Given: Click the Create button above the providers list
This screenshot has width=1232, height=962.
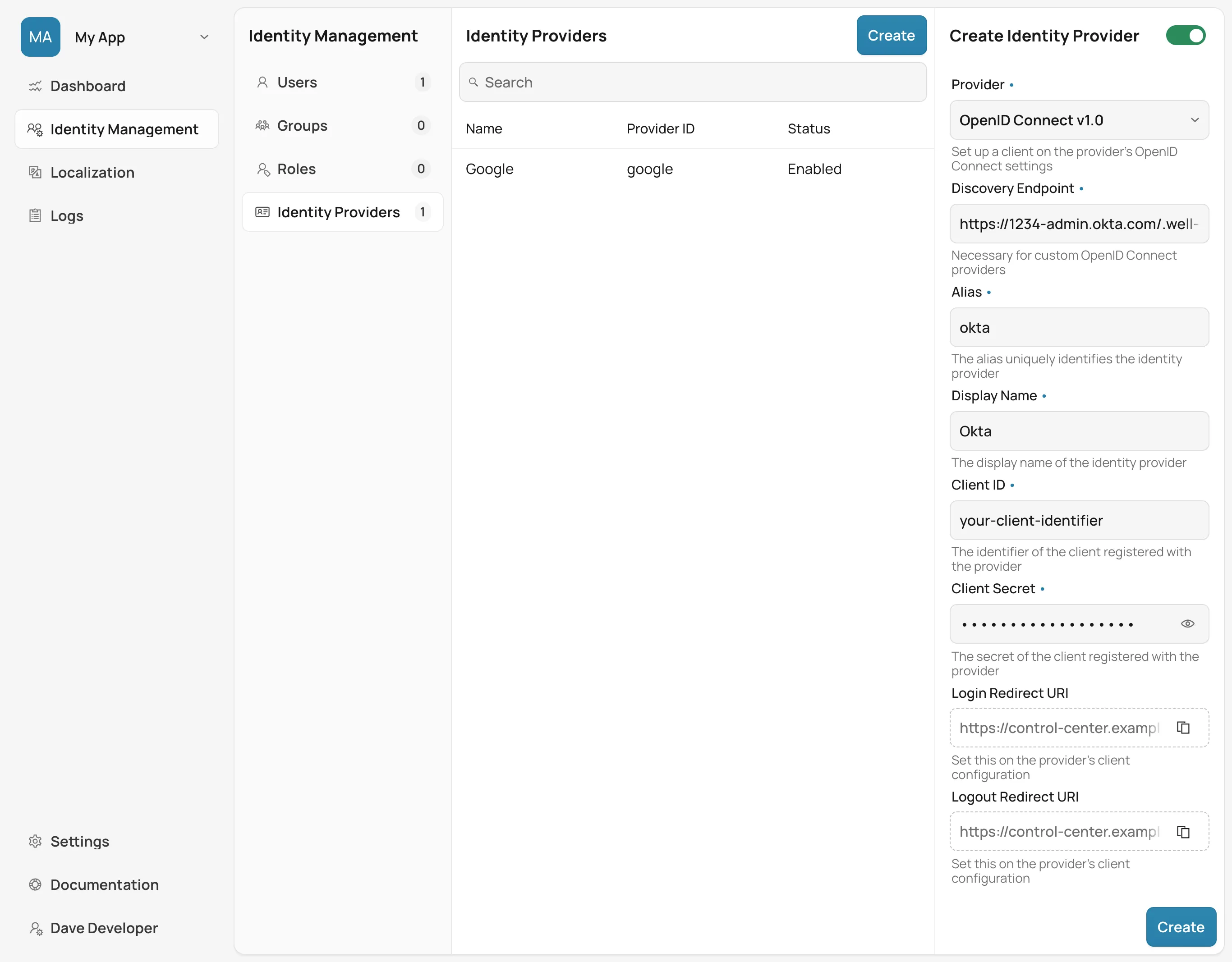Looking at the screenshot, I should coord(891,35).
